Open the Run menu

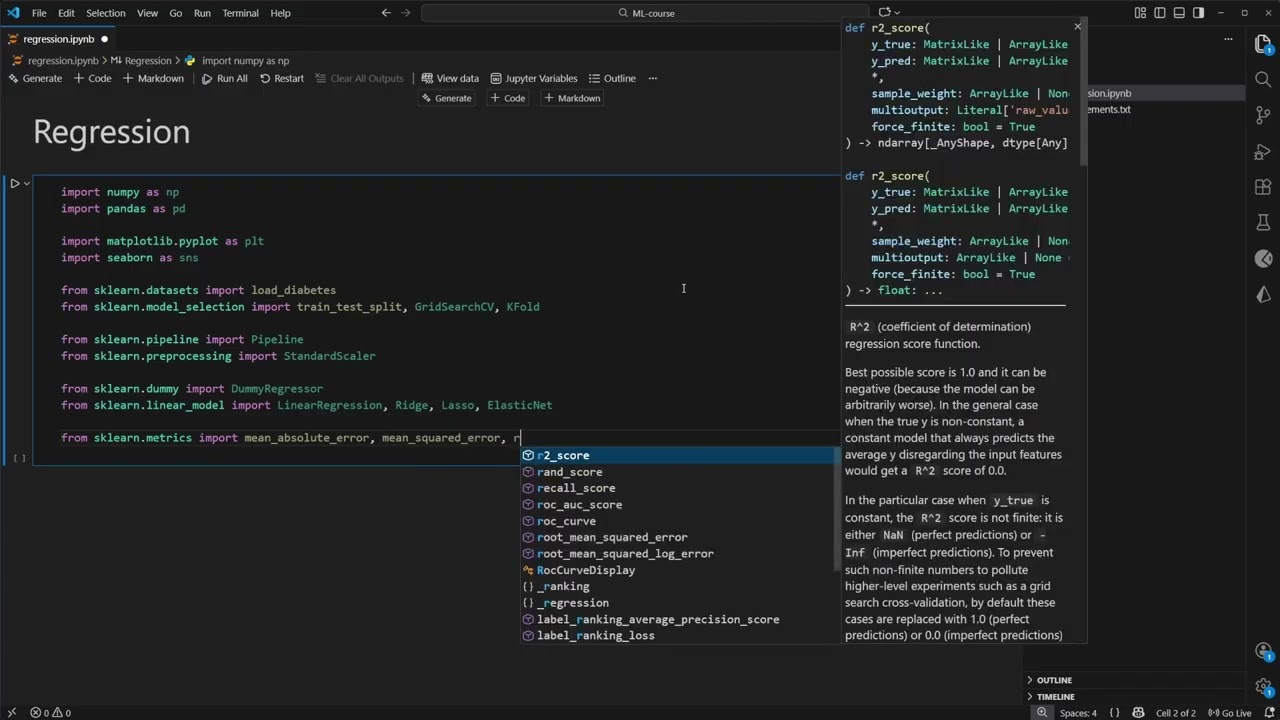(x=202, y=13)
